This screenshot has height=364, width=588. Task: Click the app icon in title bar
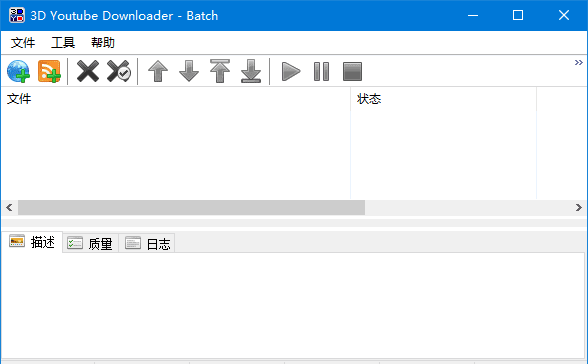point(17,15)
